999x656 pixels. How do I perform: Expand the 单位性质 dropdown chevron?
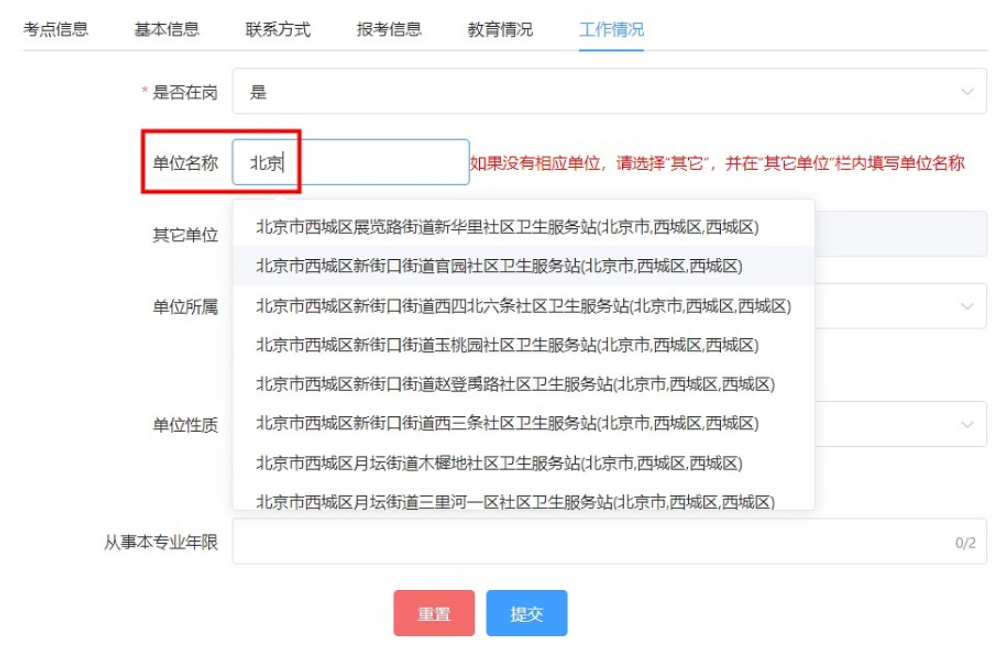[x=967, y=424]
